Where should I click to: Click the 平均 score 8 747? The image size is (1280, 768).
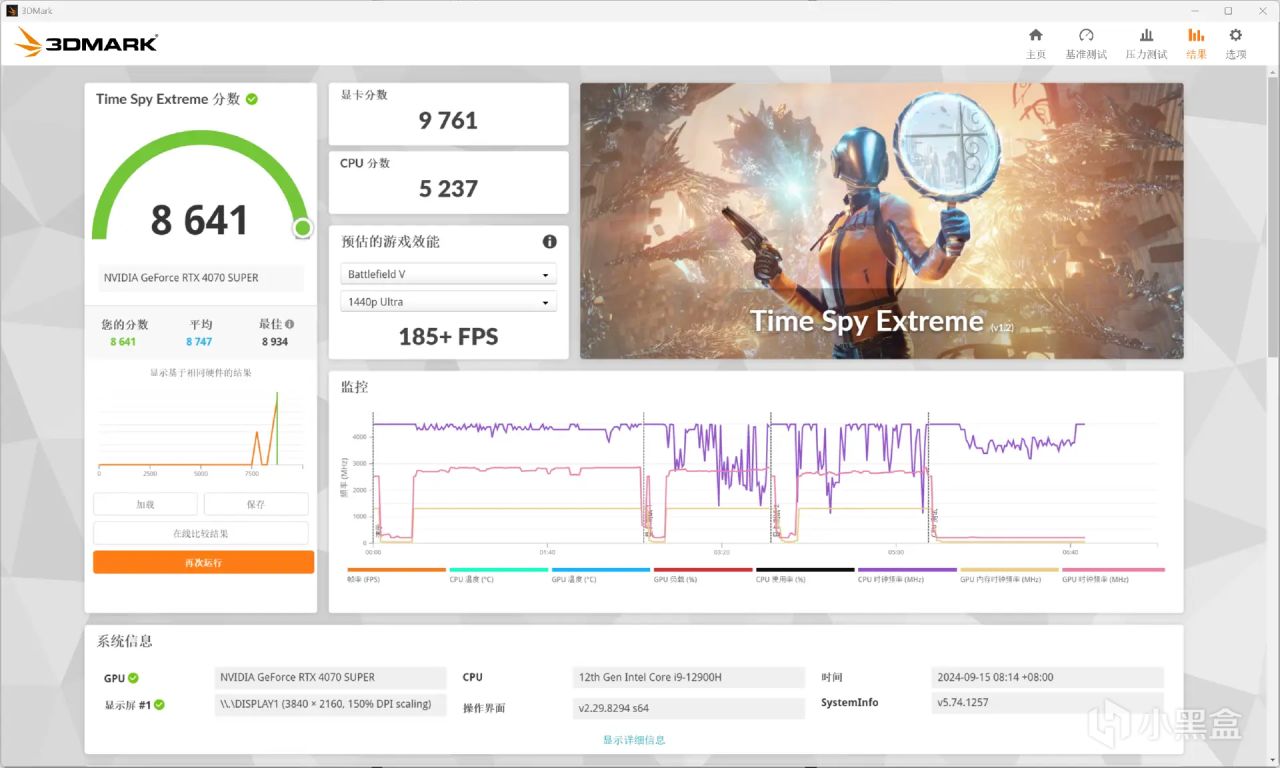point(199,342)
